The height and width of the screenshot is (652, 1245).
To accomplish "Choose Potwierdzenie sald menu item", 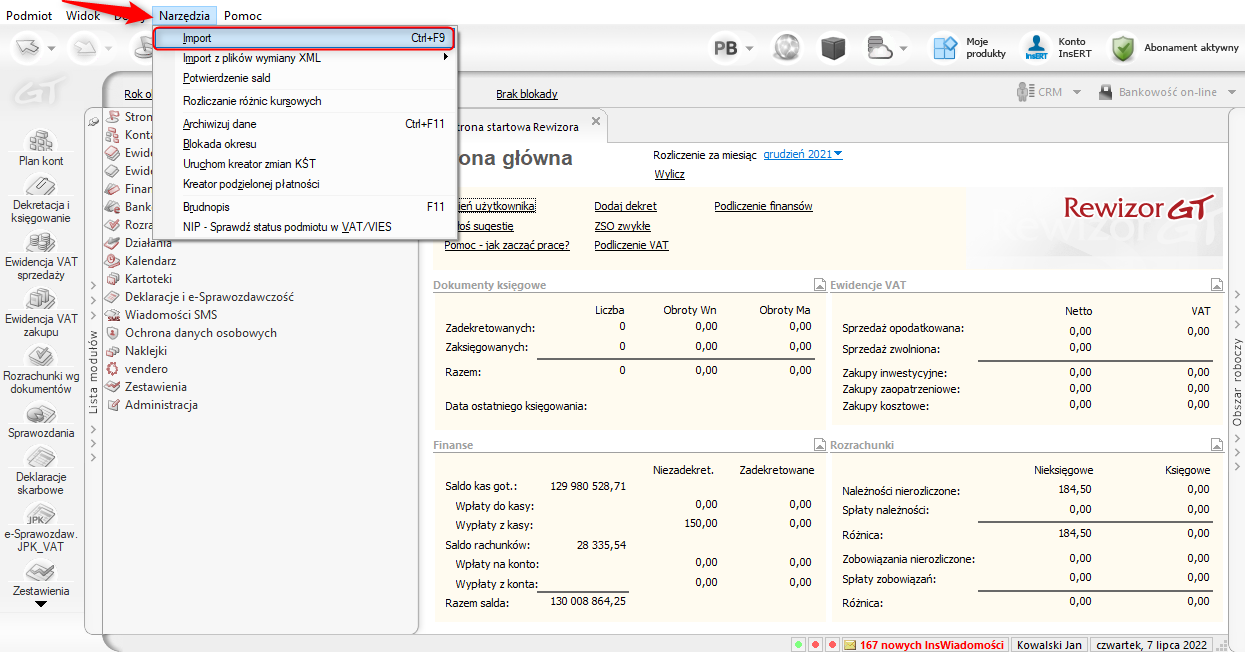I will click(304, 78).
